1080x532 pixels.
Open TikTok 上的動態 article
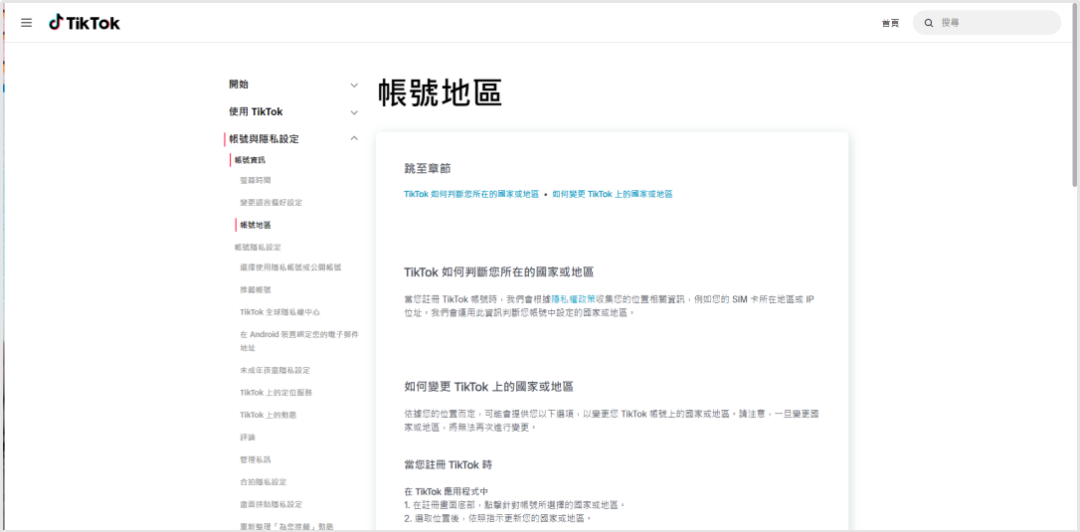[268, 415]
